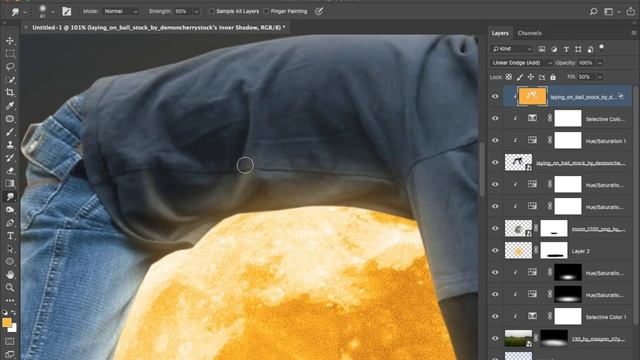Image resolution: width=640 pixels, height=360 pixels.
Task: Click the search magnifier in options bar
Action: 593,12
